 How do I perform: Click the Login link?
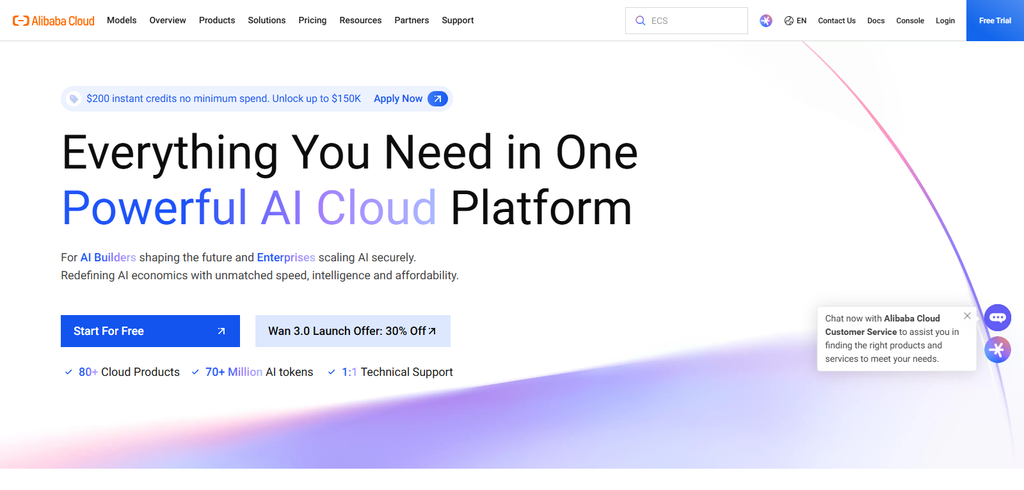pyautogui.click(x=945, y=21)
